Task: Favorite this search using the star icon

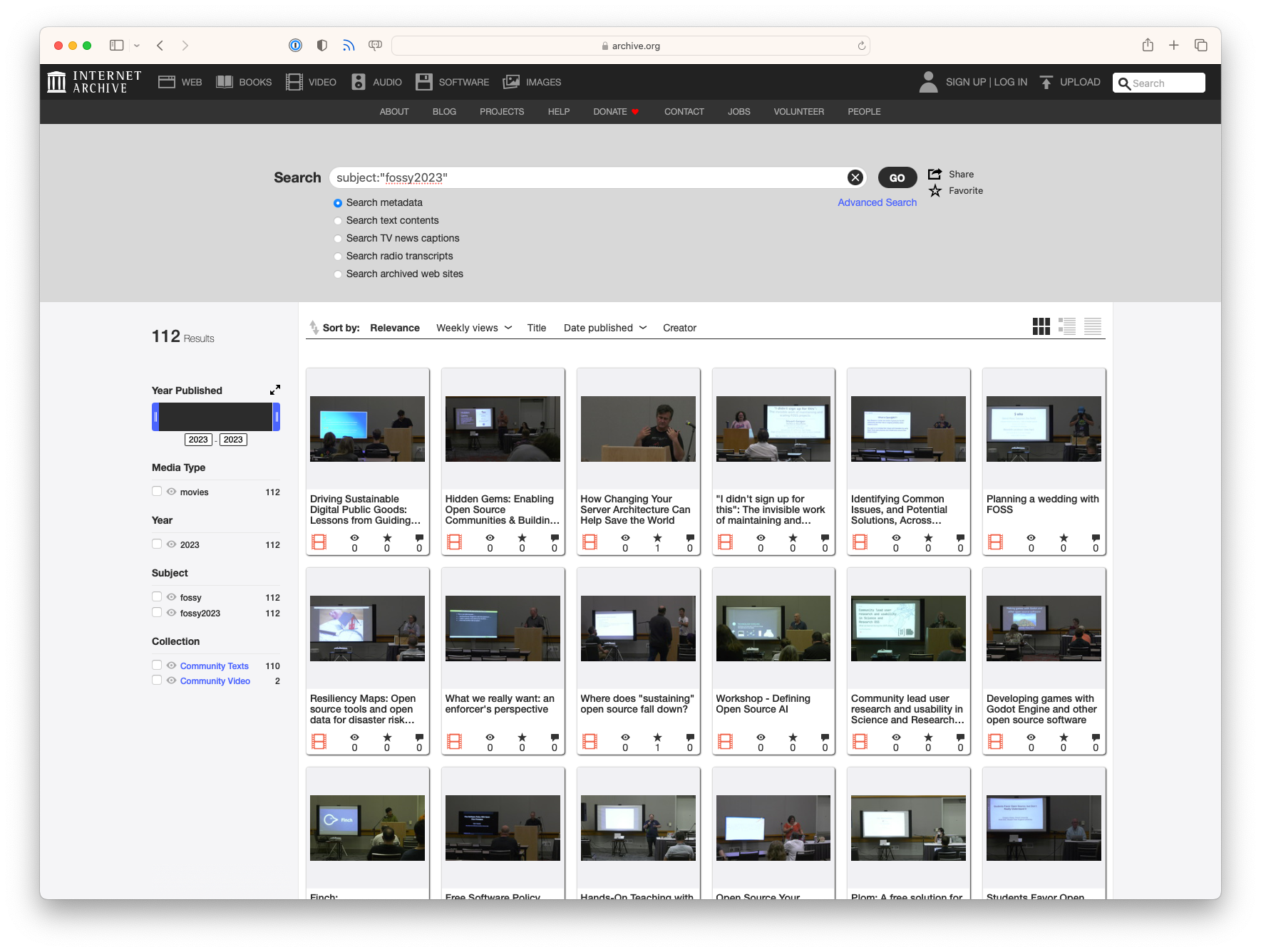Action: pos(935,190)
